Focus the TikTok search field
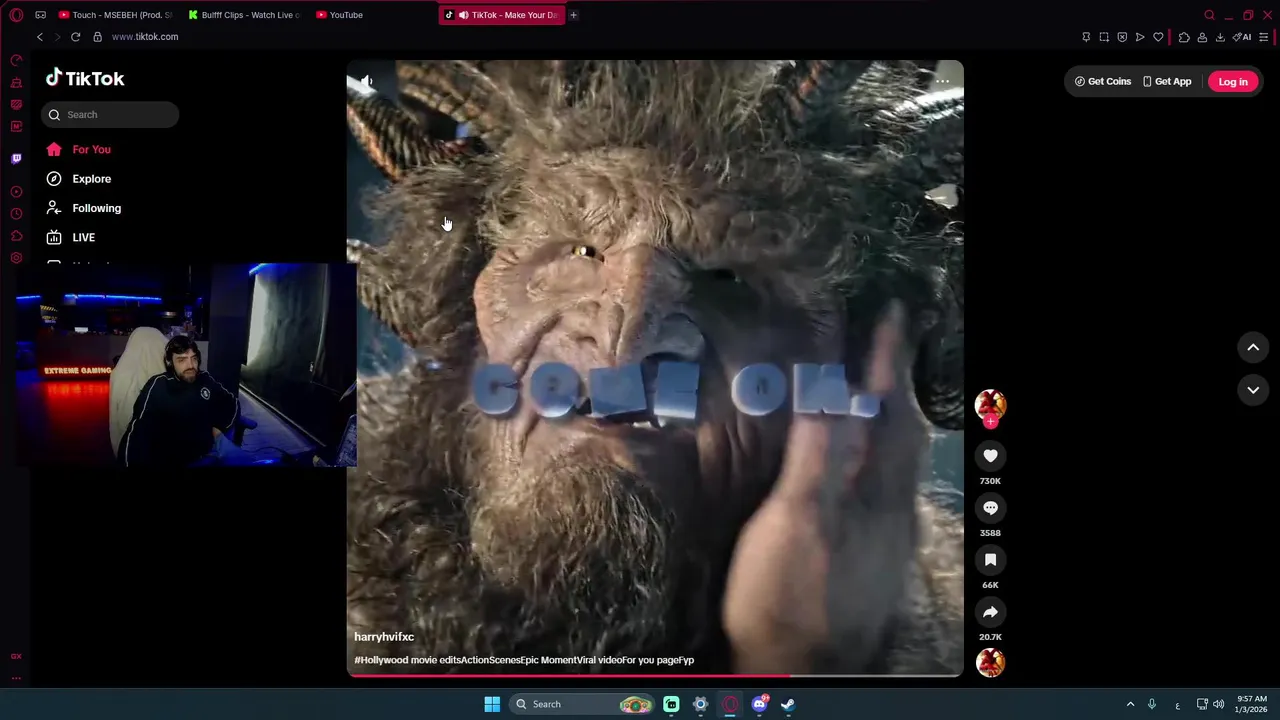 (x=110, y=115)
